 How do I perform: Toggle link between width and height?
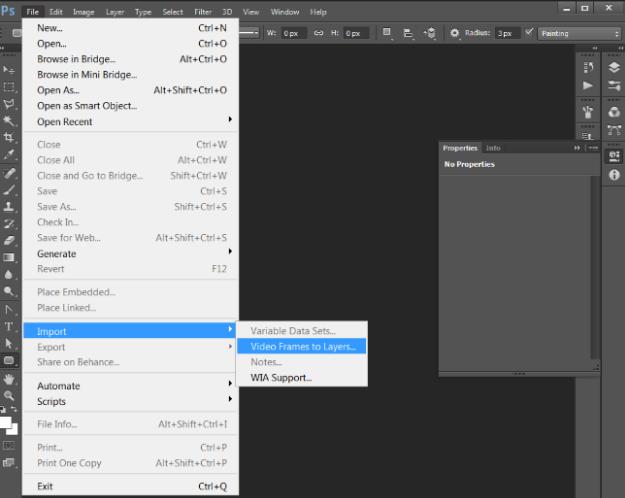(318, 33)
